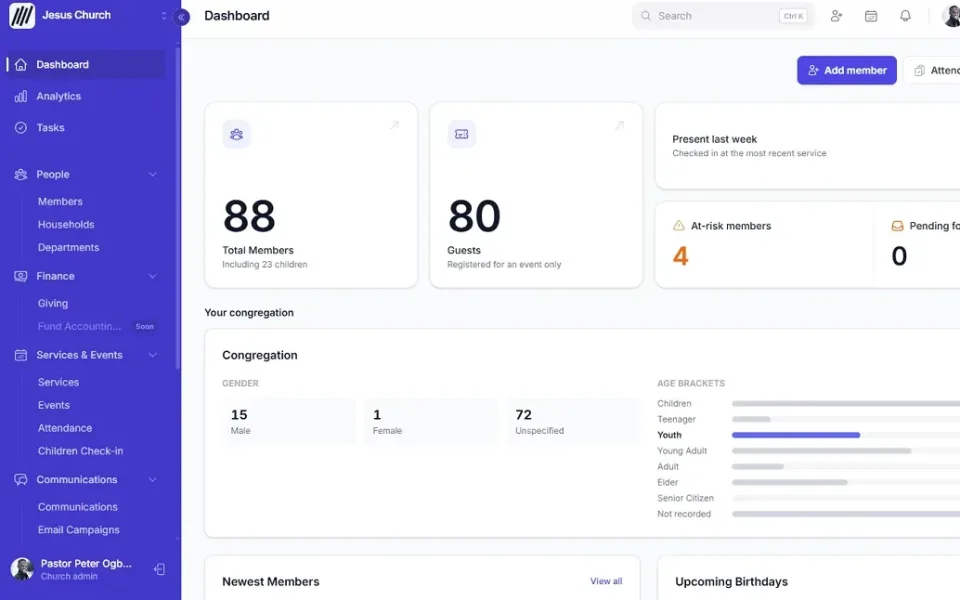Click the Total Members group icon
The width and height of the screenshot is (960, 600).
[x=236, y=134]
